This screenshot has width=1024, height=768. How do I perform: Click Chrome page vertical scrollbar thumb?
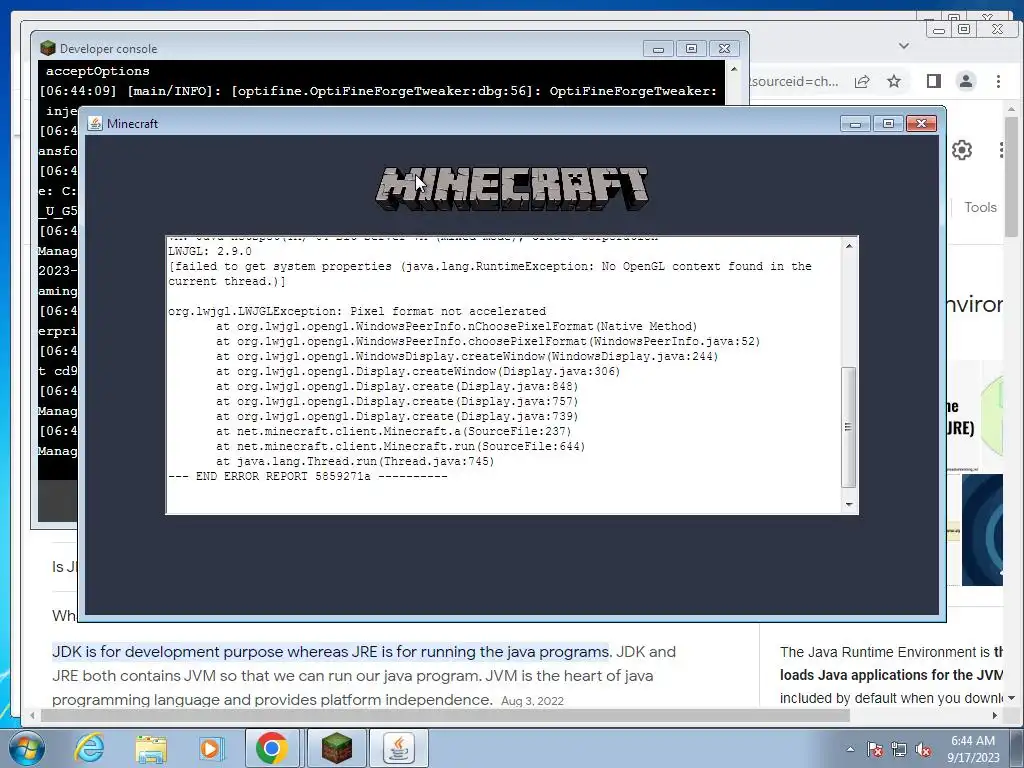pos(1011,176)
